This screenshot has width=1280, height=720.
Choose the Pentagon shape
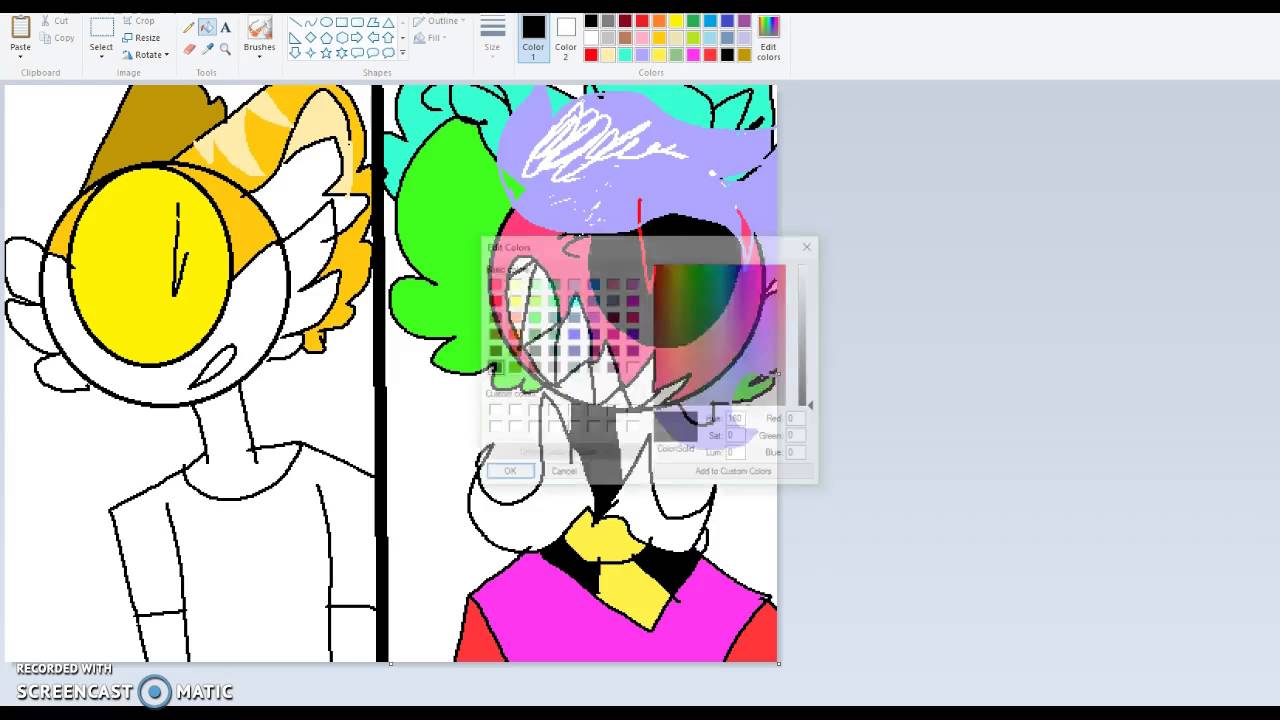click(x=326, y=38)
